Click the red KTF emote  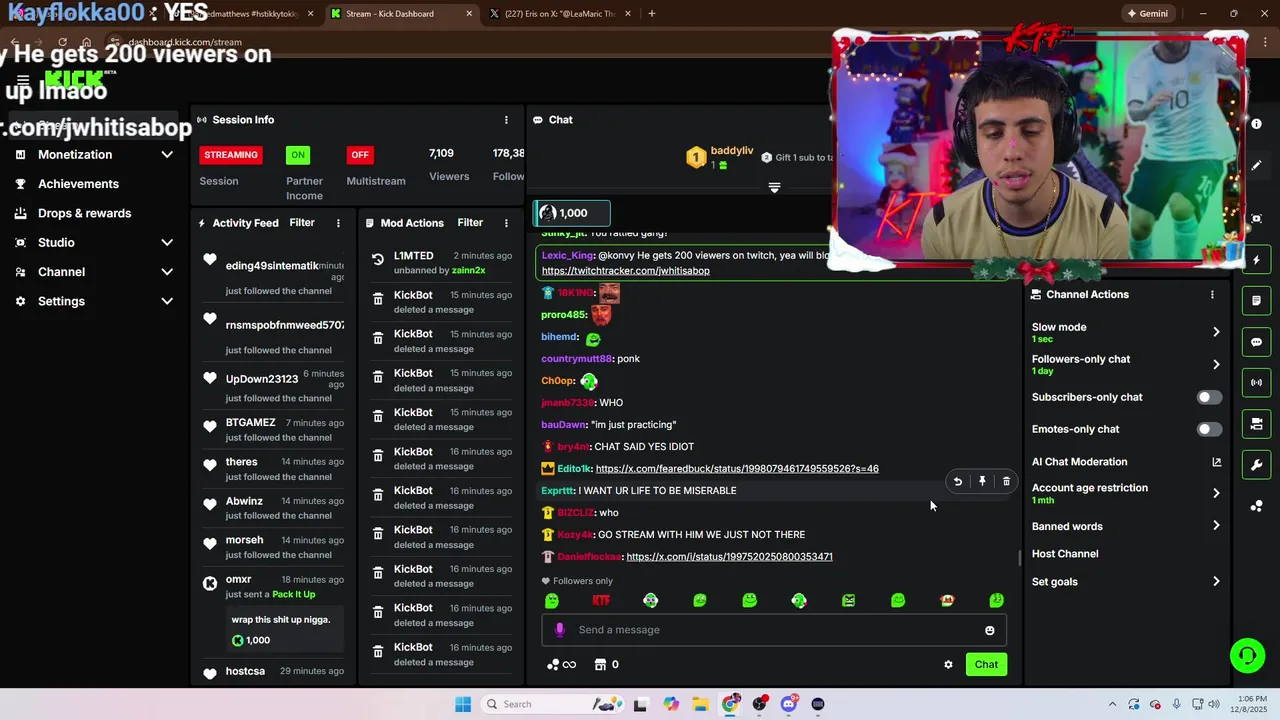pyautogui.click(x=601, y=601)
